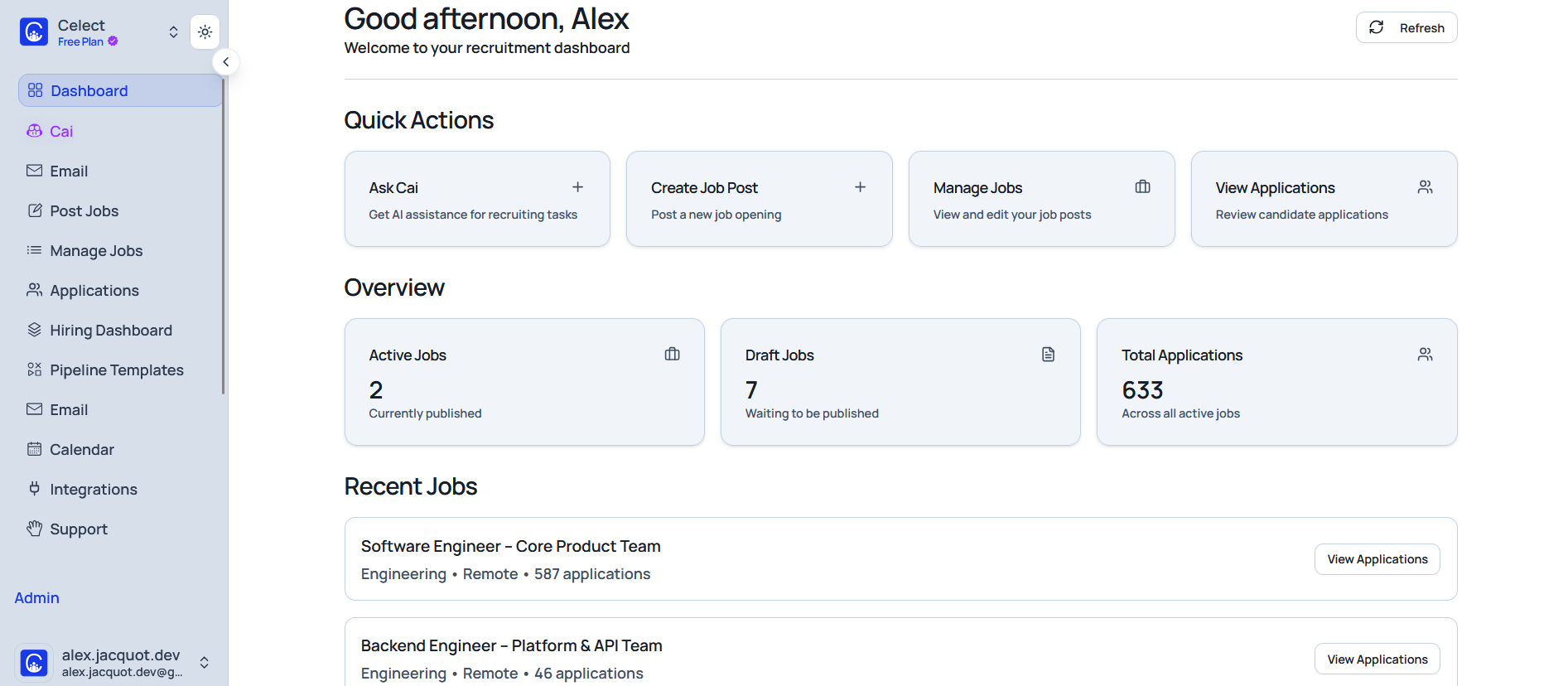Toggle the light/dark theme sun button

click(x=205, y=32)
